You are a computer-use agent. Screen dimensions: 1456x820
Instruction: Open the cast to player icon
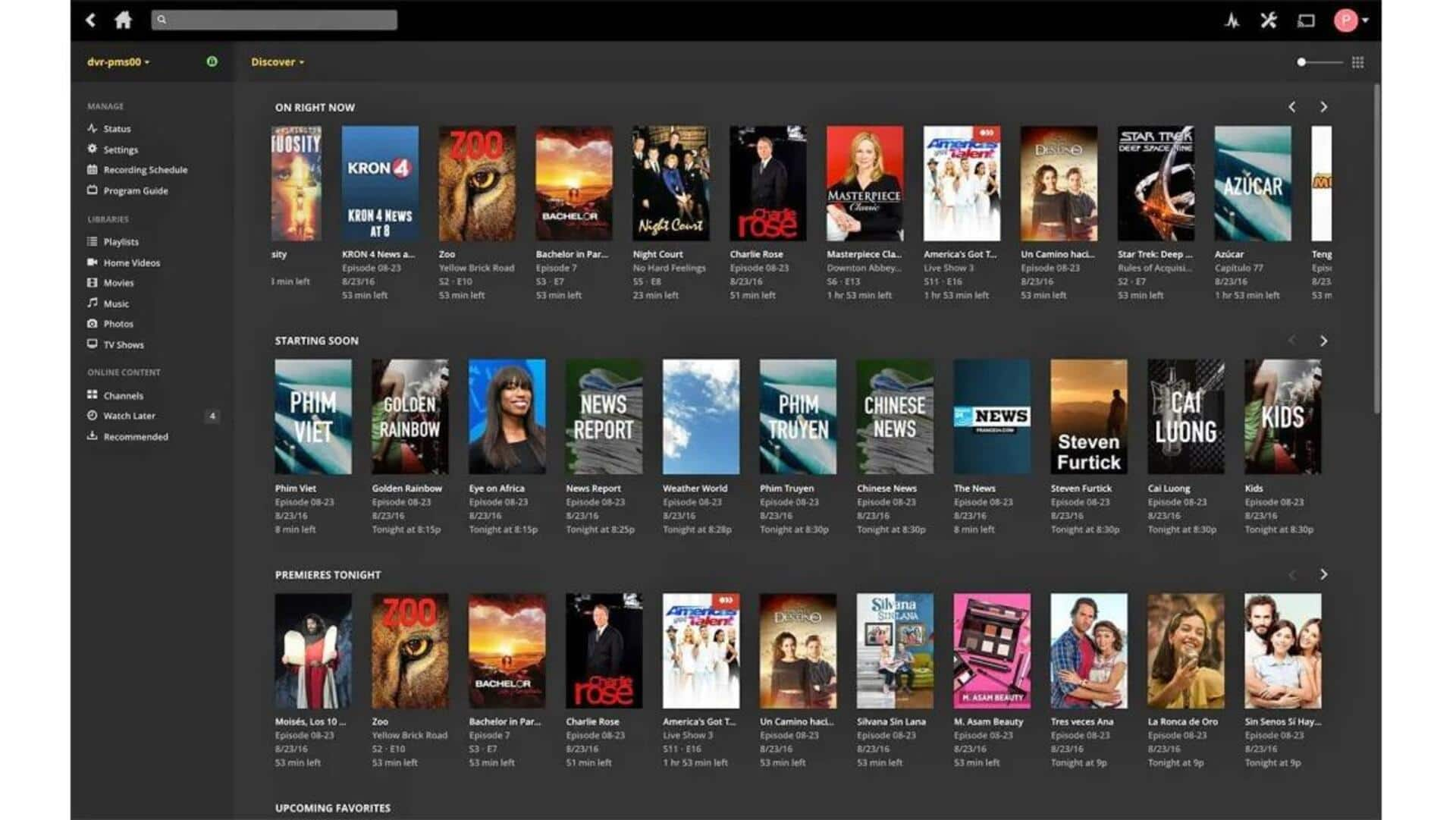point(1306,20)
